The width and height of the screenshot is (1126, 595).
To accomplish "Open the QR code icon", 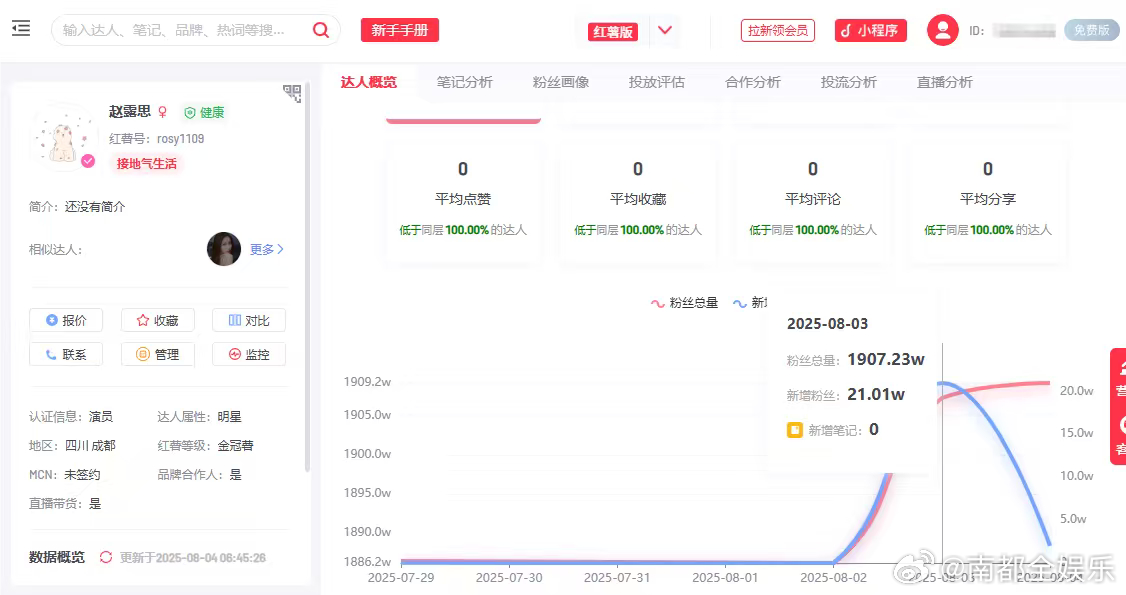I will pyautogui.click(x=292, y=93).
